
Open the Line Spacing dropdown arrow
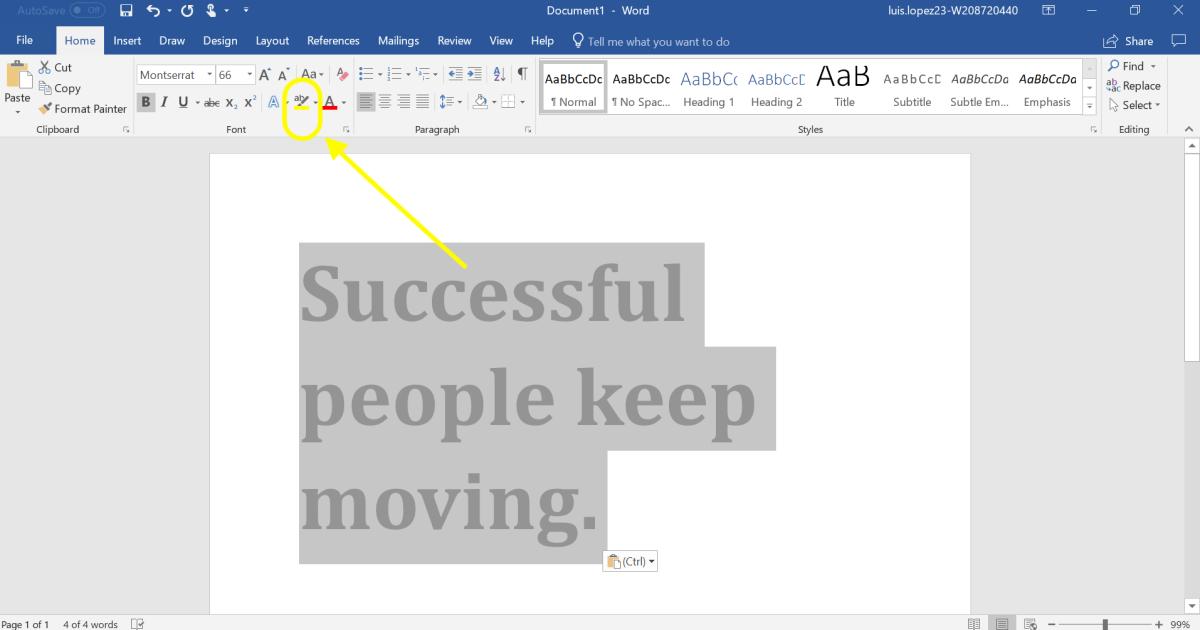458,101
